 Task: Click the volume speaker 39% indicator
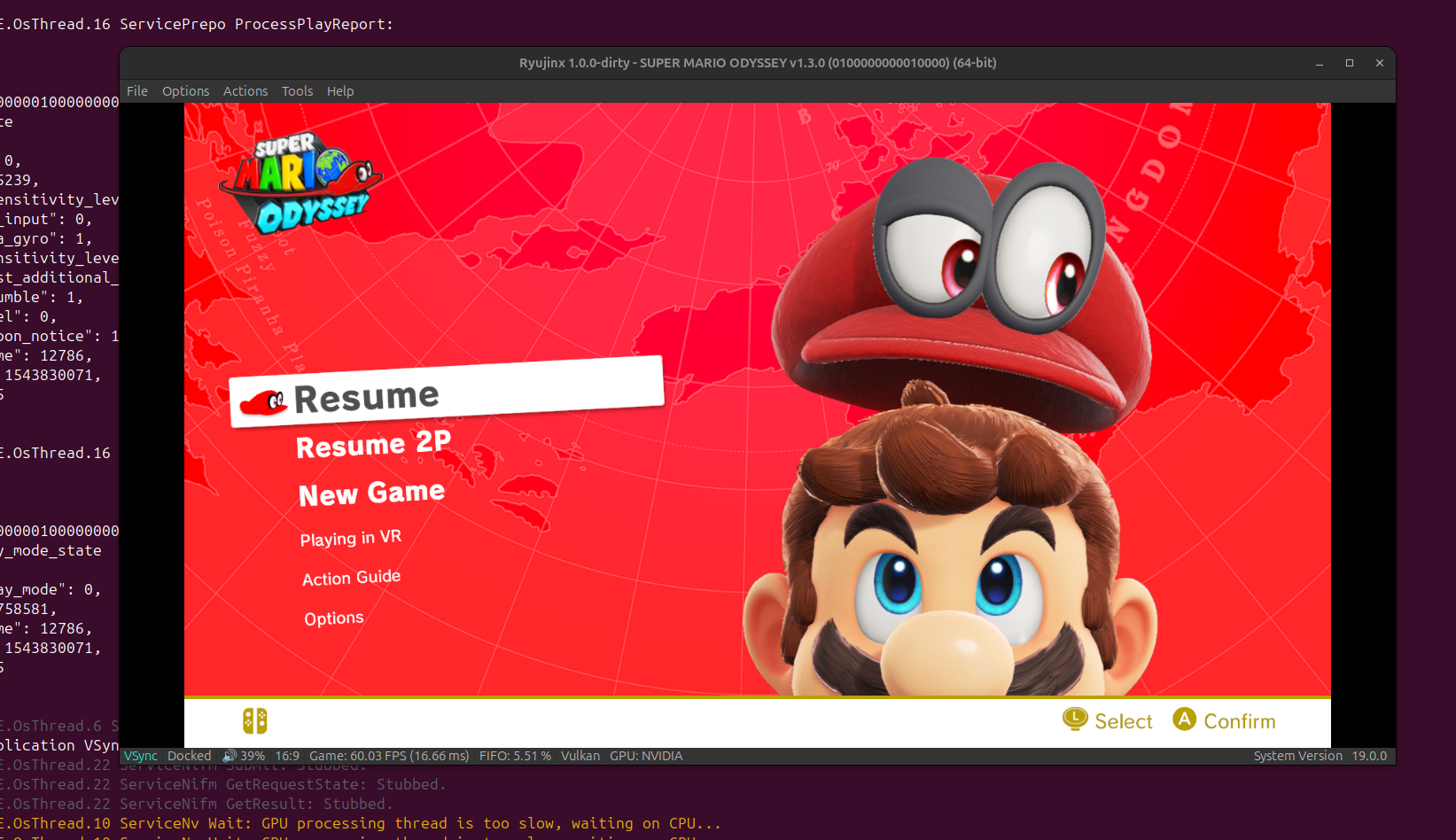coord(244,756)
